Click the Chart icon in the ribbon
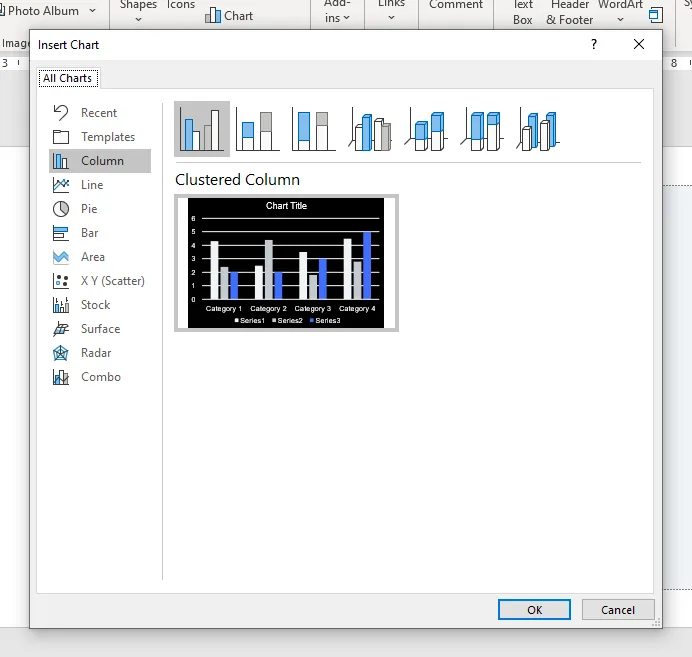The width and height of the screenshot is (692, 657). pyautogui.click(x=213, y=15)
